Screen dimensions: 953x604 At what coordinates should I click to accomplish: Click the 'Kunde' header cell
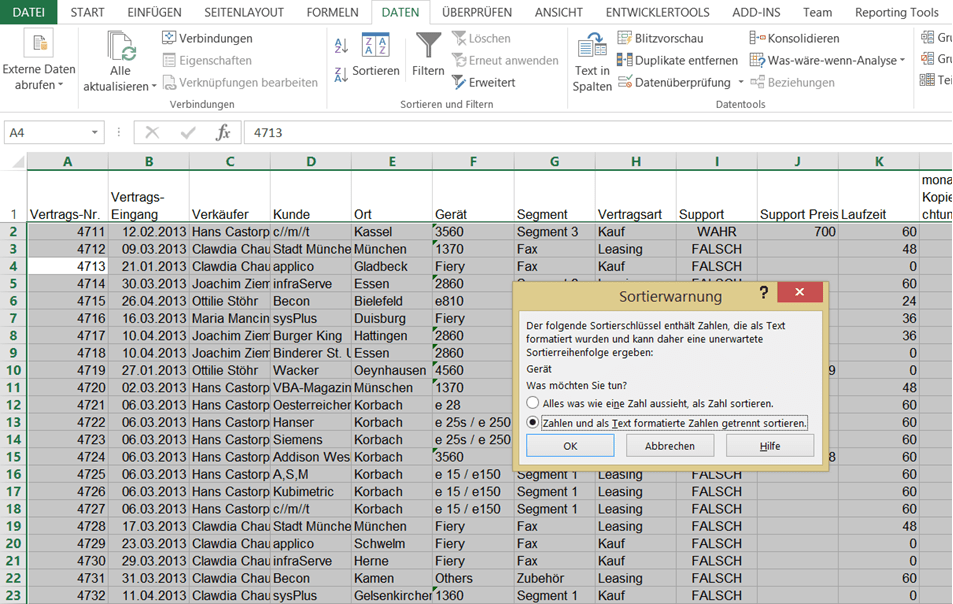click(x=311, y=197)
